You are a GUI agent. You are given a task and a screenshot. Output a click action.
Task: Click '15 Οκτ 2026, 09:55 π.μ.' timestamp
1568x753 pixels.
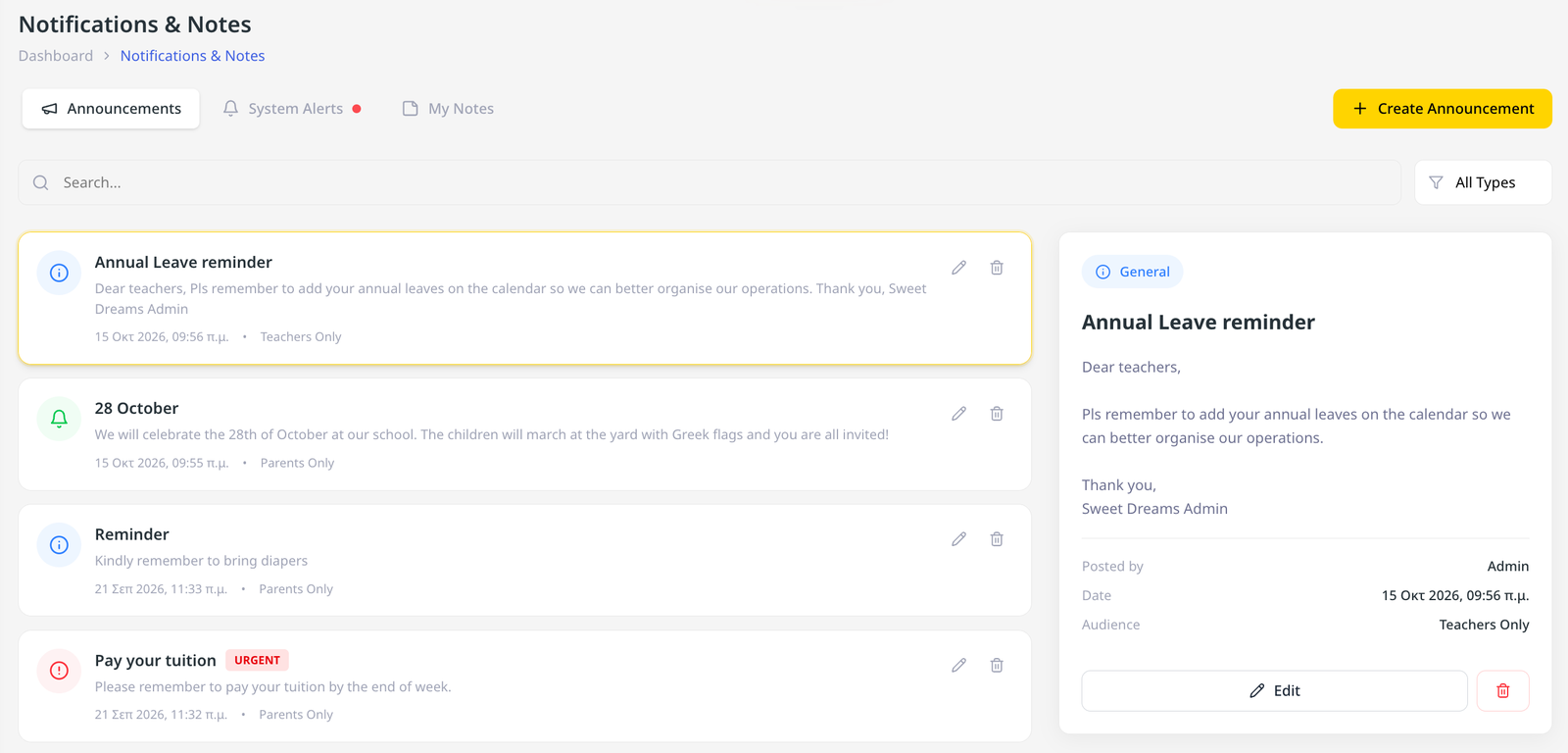(162, 464)
